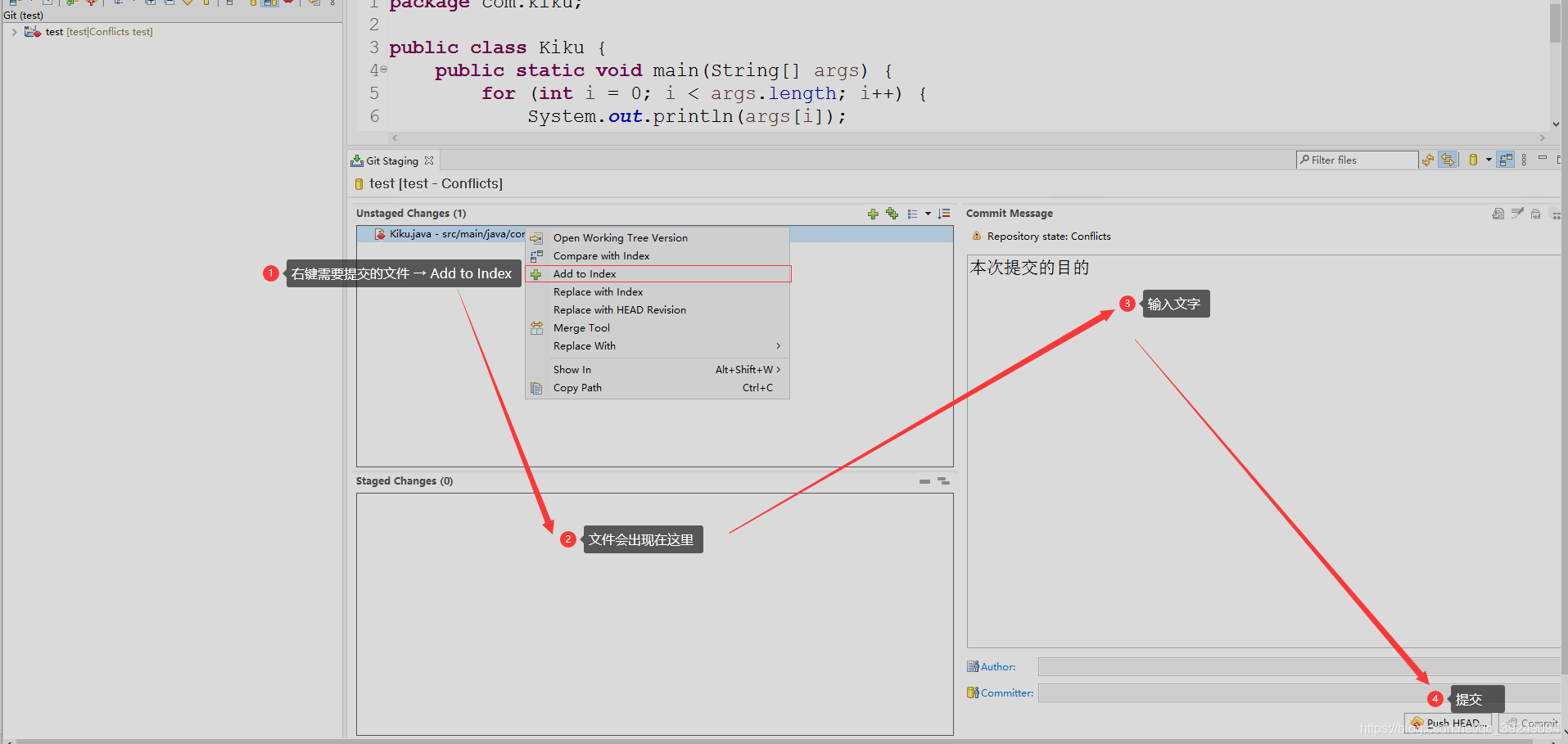The image size is (1568, 744).
Task: Toggle link with editor and selection
Action: click(1448, 160)
